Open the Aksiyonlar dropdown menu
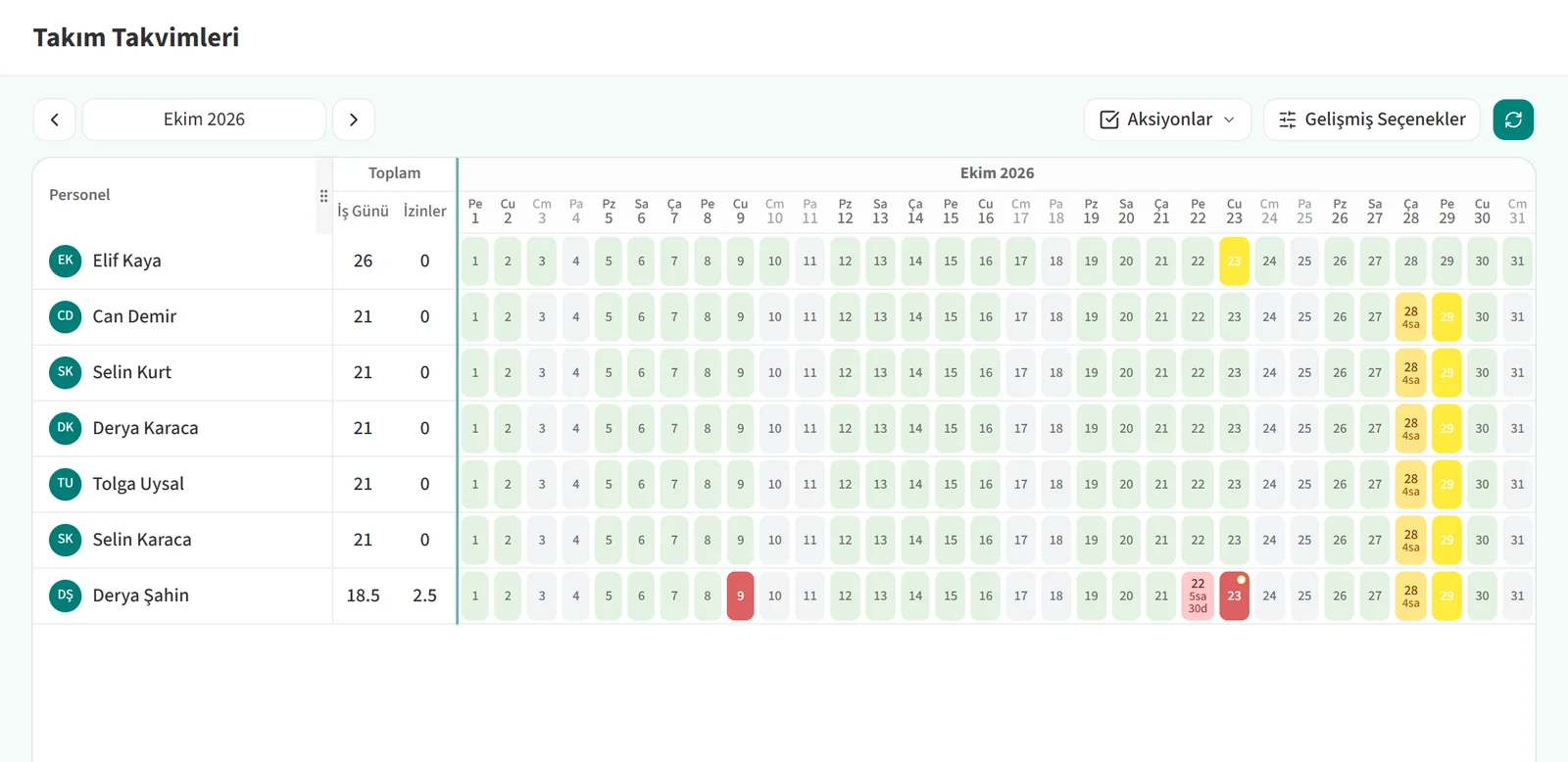The height and width of the screenshot is (762, 1568). 1167,119
